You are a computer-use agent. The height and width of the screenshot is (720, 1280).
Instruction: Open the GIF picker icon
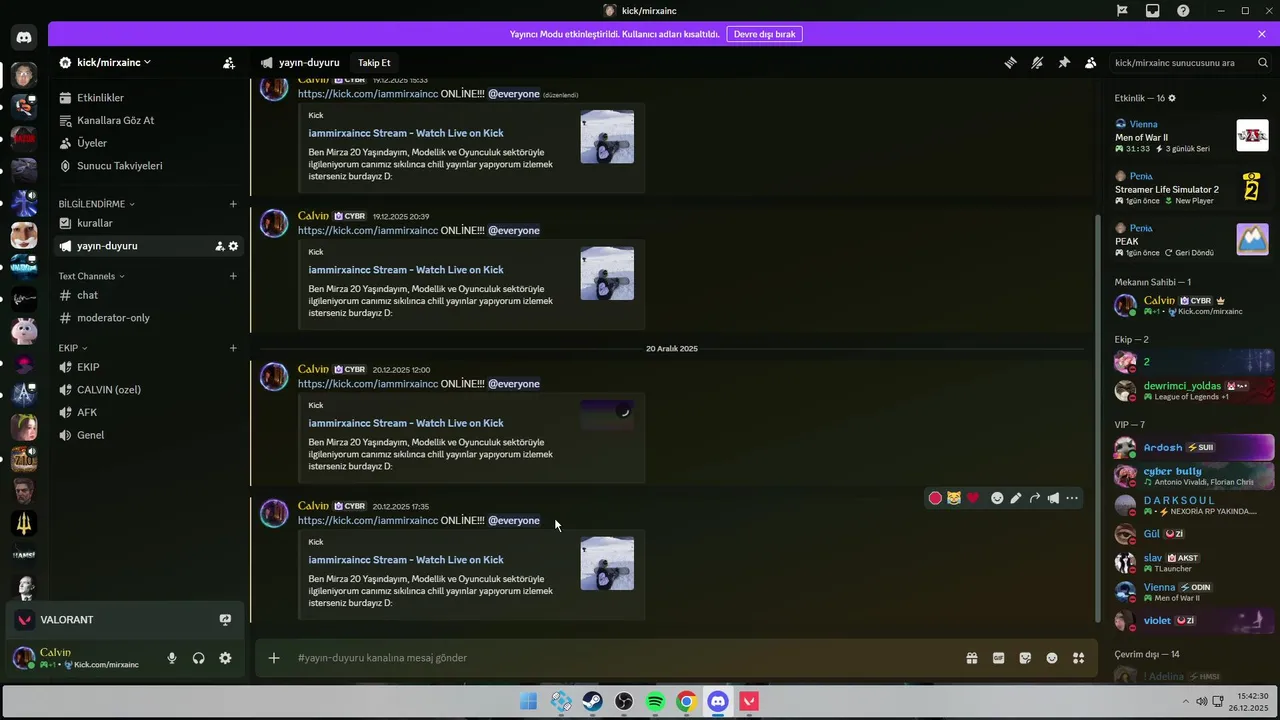tap(998, 658)
